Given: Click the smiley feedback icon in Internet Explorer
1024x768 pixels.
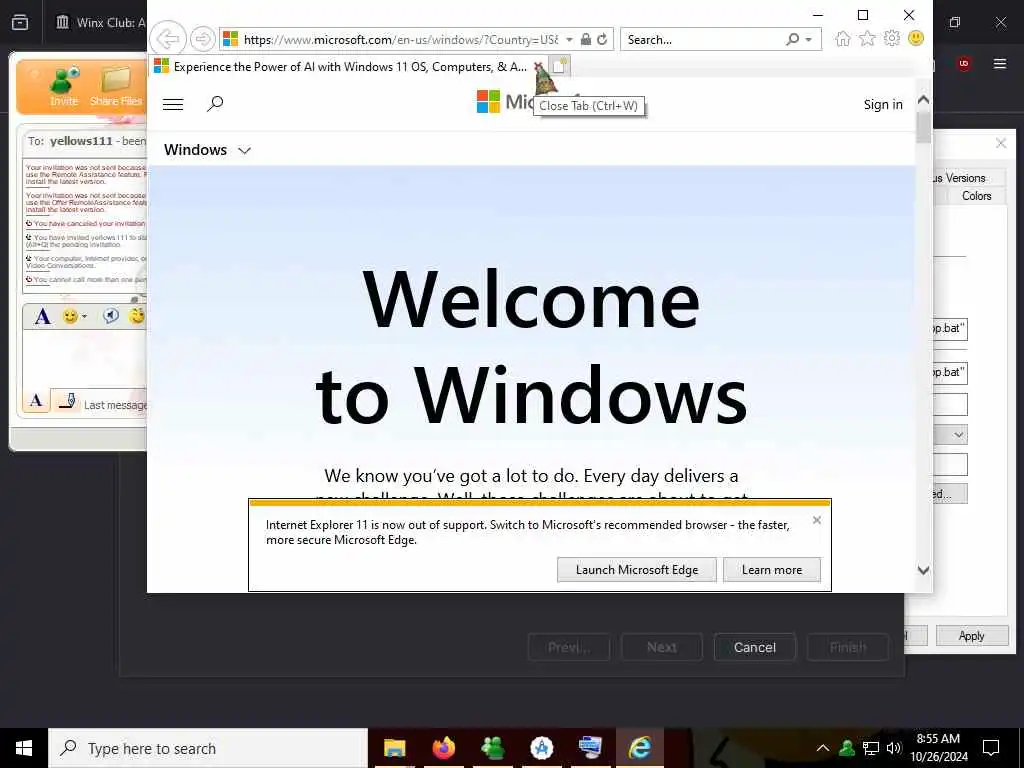Looking at the screenshot, I should (x=916, y=39).
